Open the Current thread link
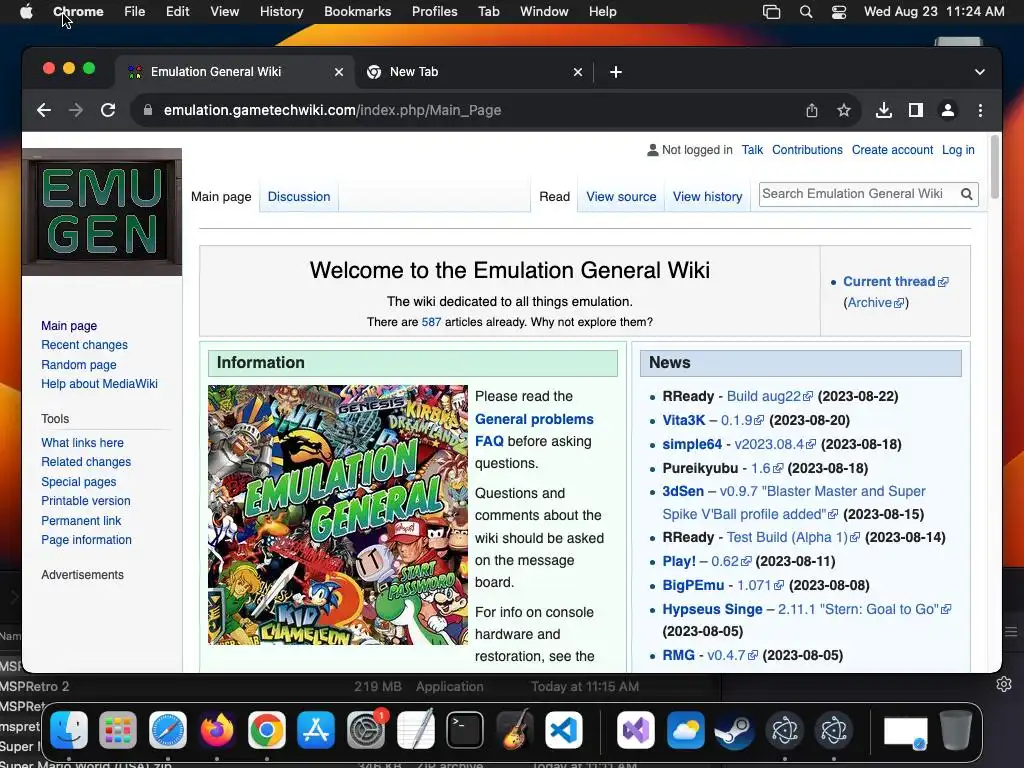 click(x=895, y=281)
